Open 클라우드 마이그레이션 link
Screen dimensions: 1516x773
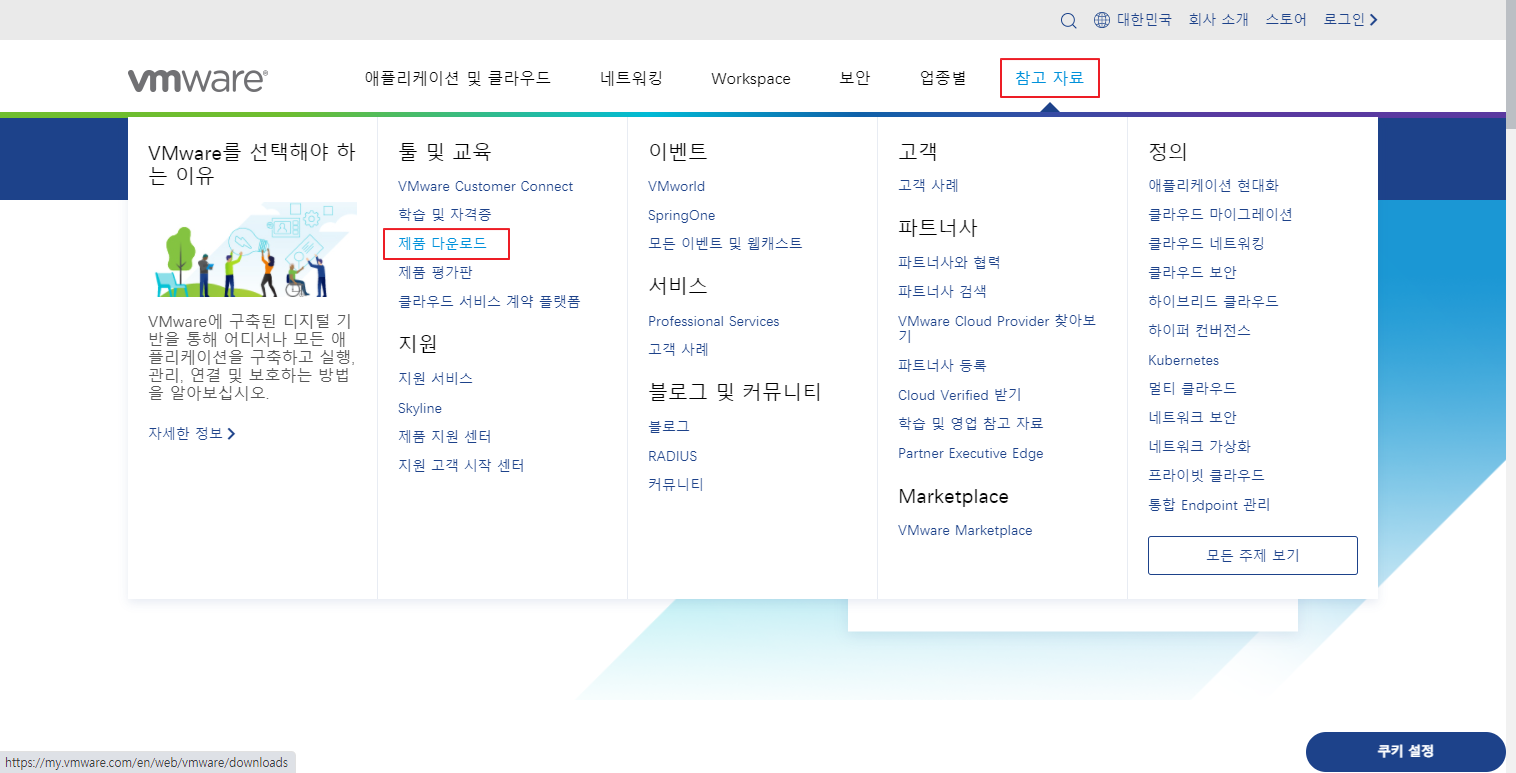[1220, 215]
